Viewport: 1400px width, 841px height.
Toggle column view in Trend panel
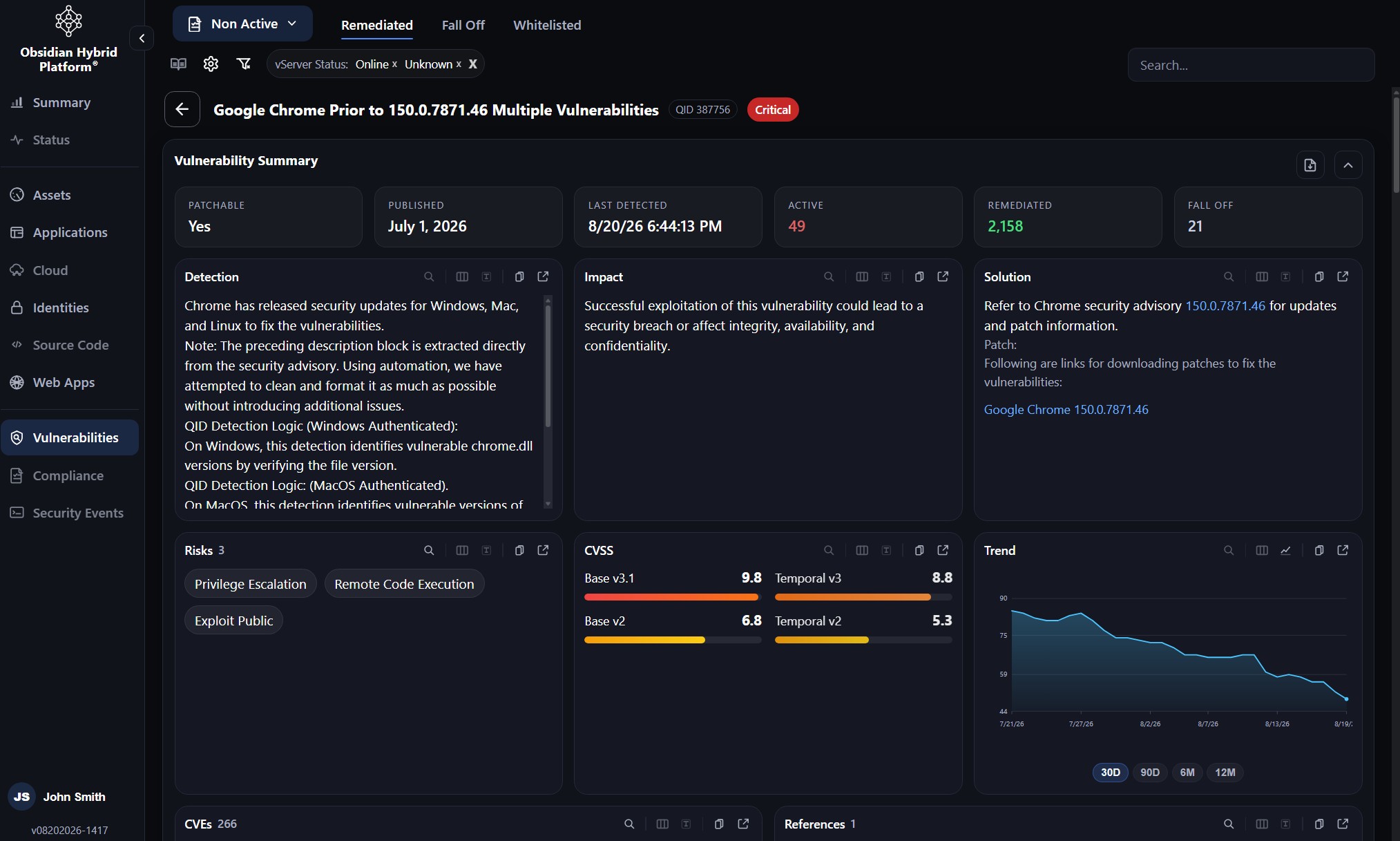point(1262,550)
